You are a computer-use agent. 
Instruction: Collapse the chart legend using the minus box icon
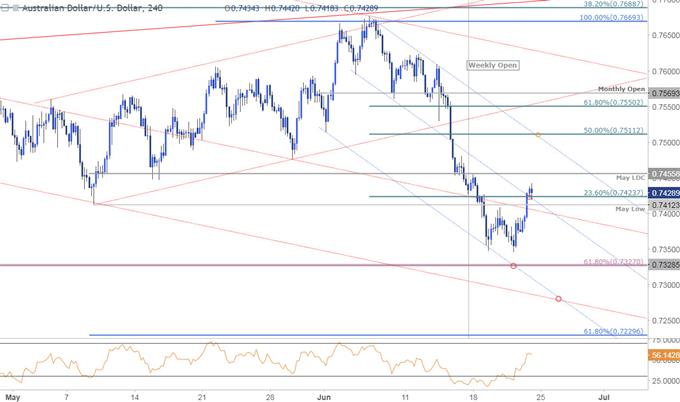[x=5, y=8]
